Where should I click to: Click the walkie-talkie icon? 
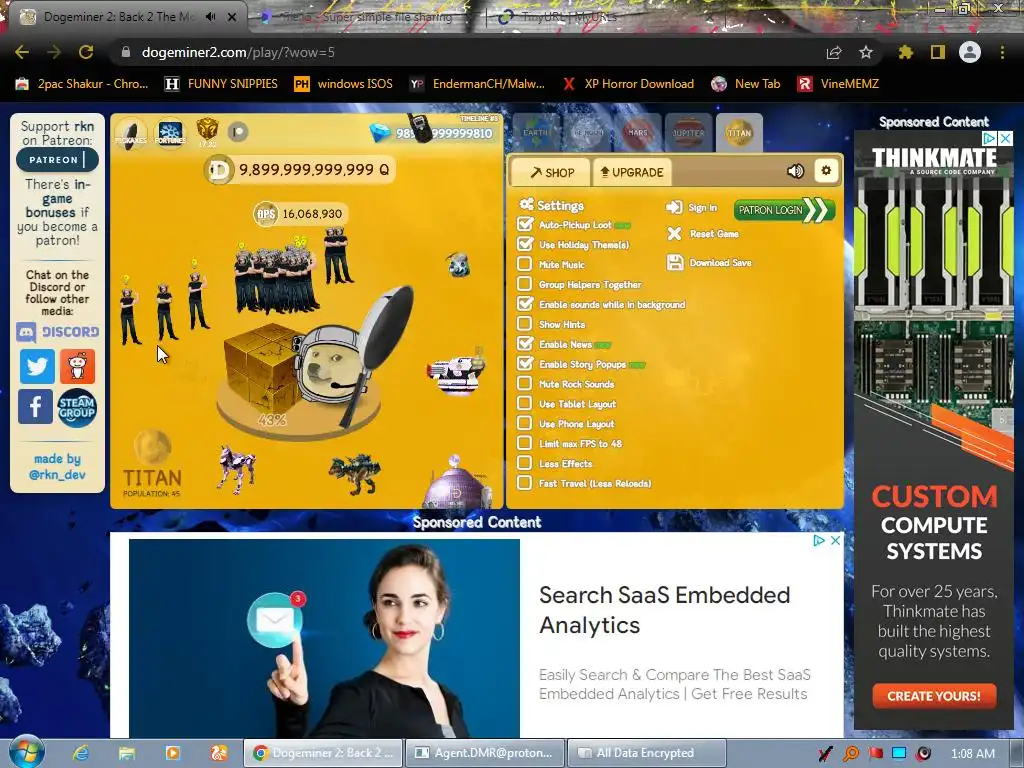[419, 128]
